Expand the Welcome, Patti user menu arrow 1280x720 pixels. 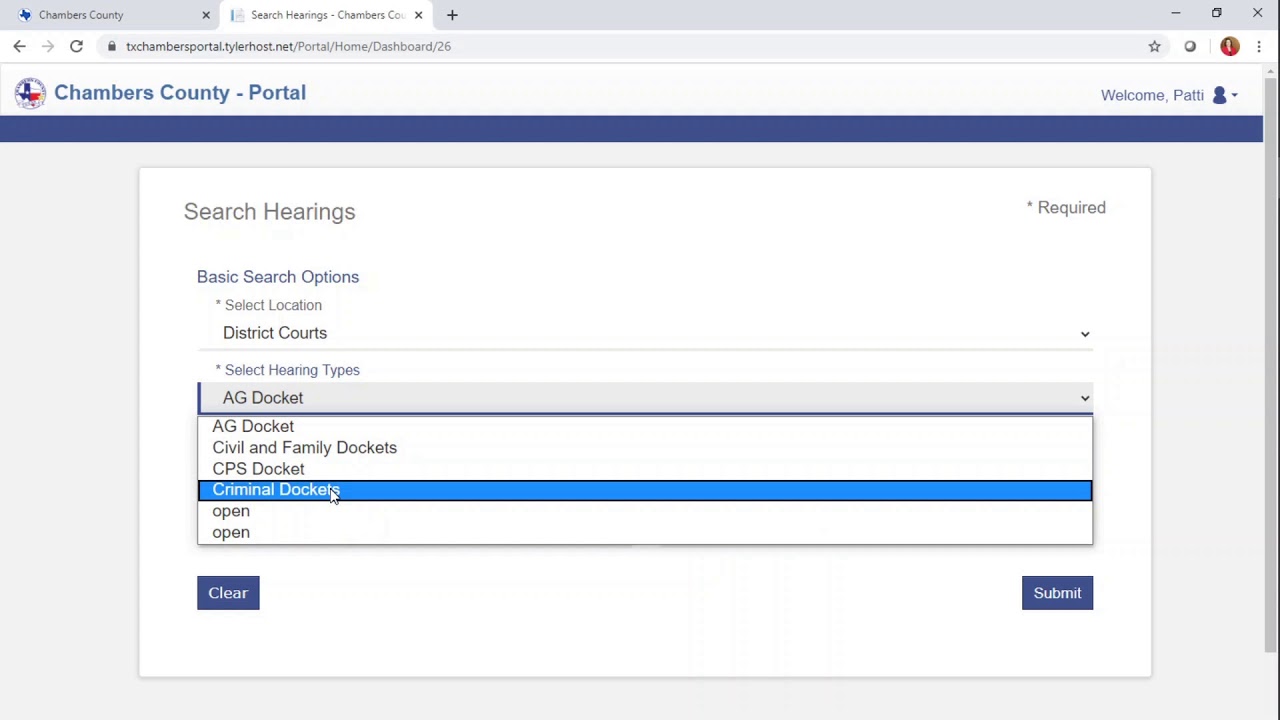pyautogui.click(x=1235, y=96)
